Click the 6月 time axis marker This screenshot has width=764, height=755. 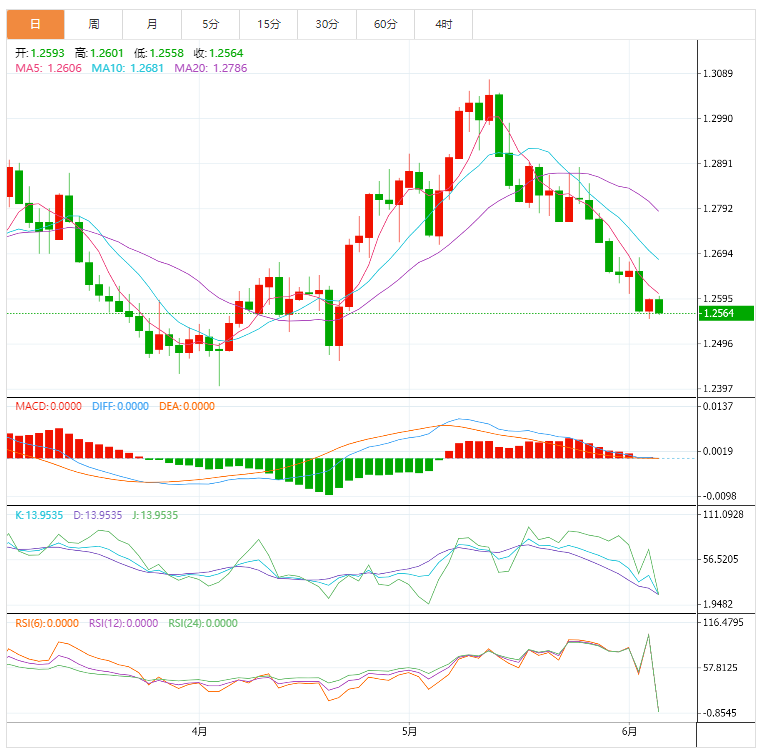pyautogui.click(x=629, y=732)
